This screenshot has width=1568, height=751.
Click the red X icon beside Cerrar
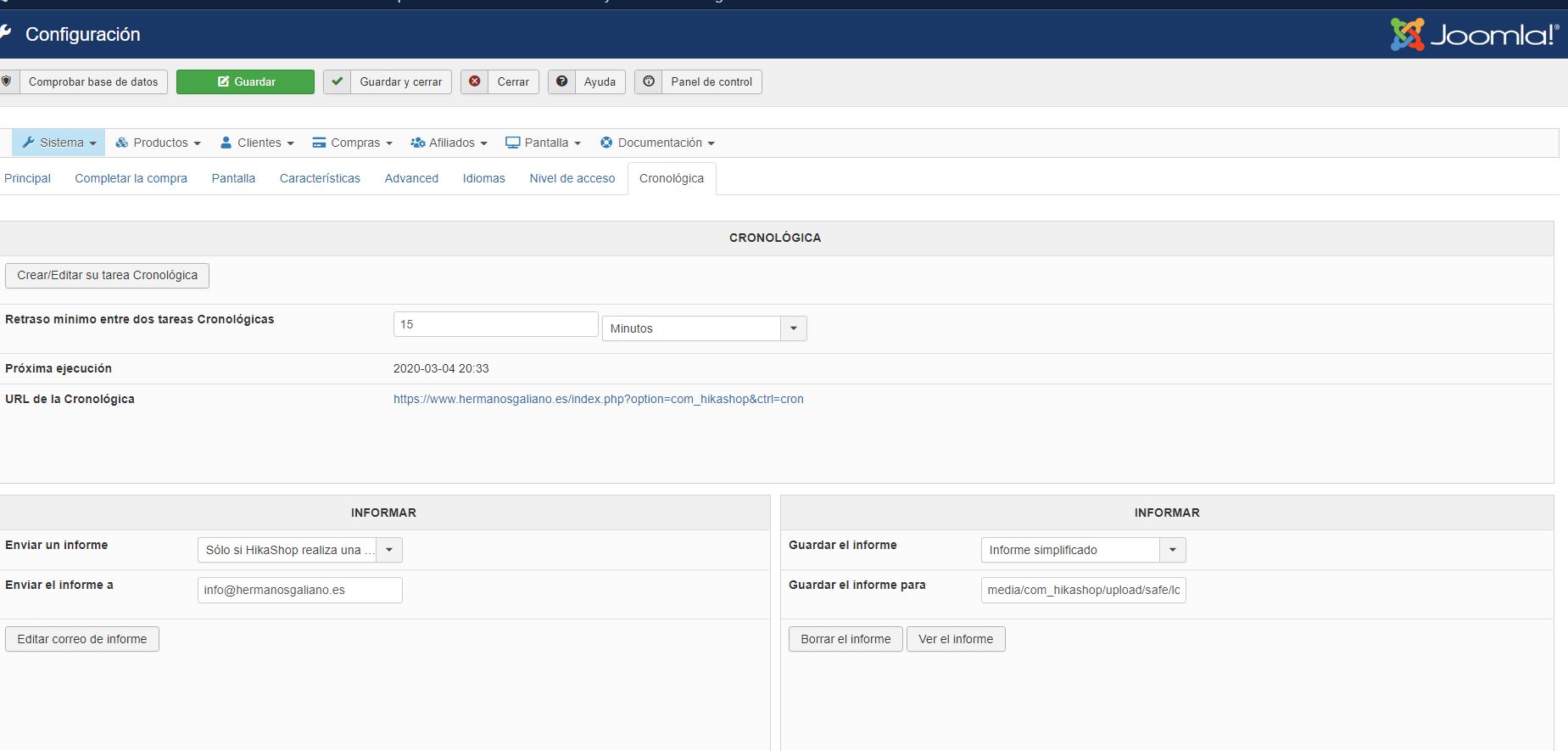475,81
